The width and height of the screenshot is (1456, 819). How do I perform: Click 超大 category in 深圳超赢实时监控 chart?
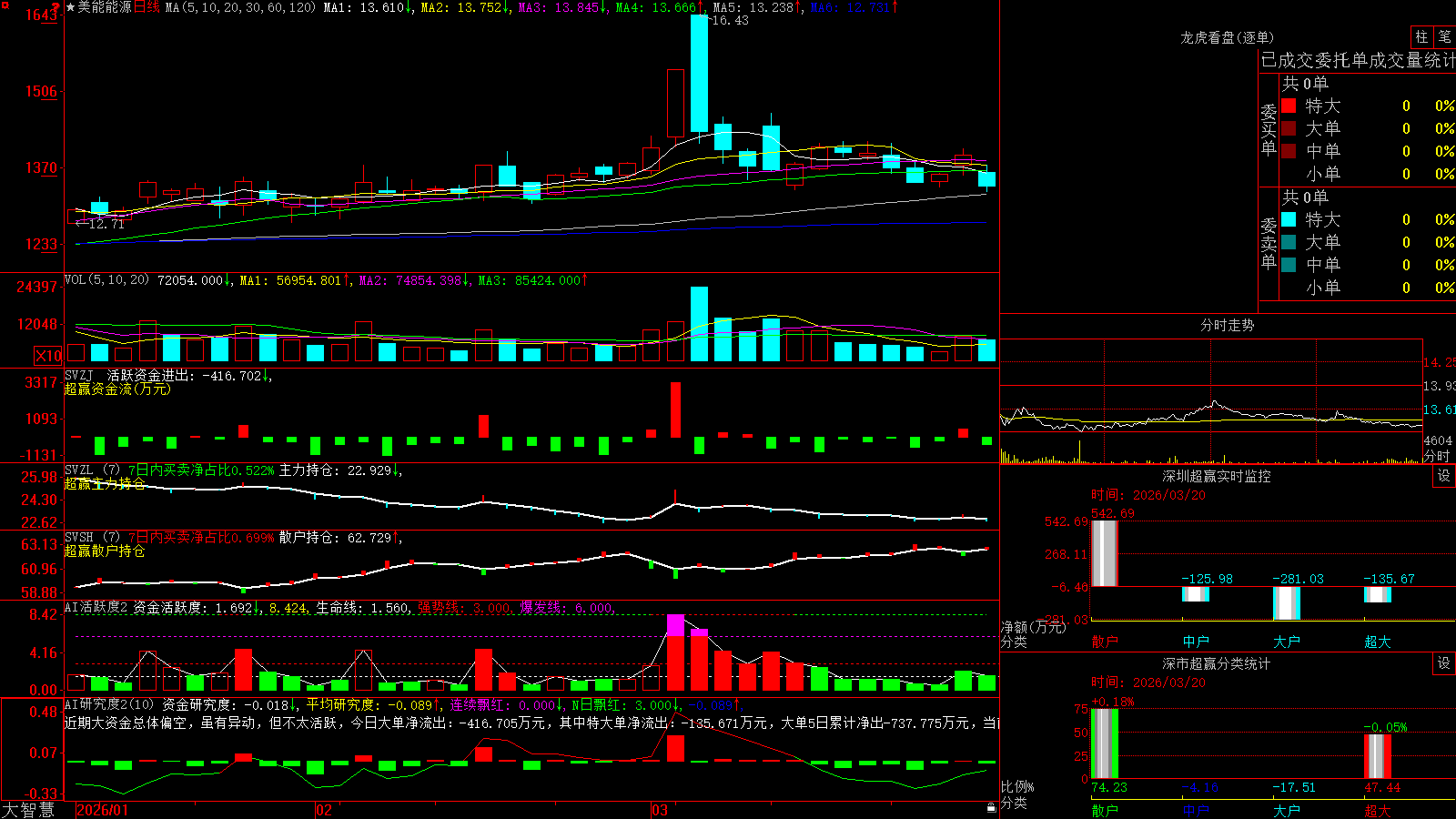point(1378,642)
